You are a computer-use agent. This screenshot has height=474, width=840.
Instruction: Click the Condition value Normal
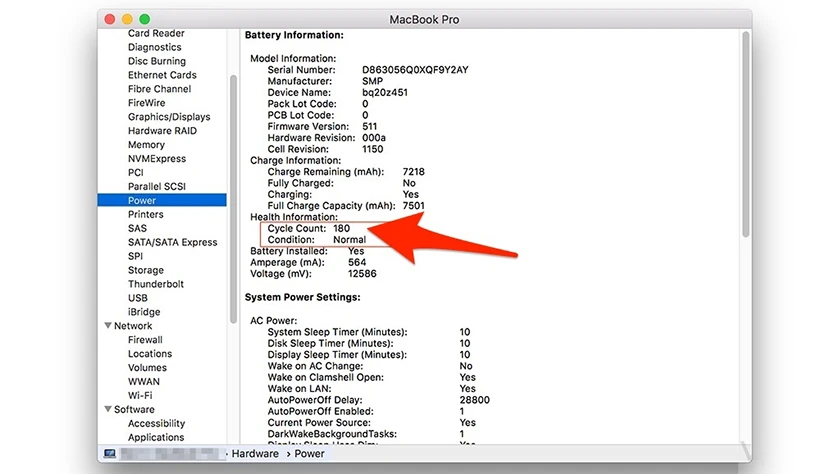coord(349,239)
